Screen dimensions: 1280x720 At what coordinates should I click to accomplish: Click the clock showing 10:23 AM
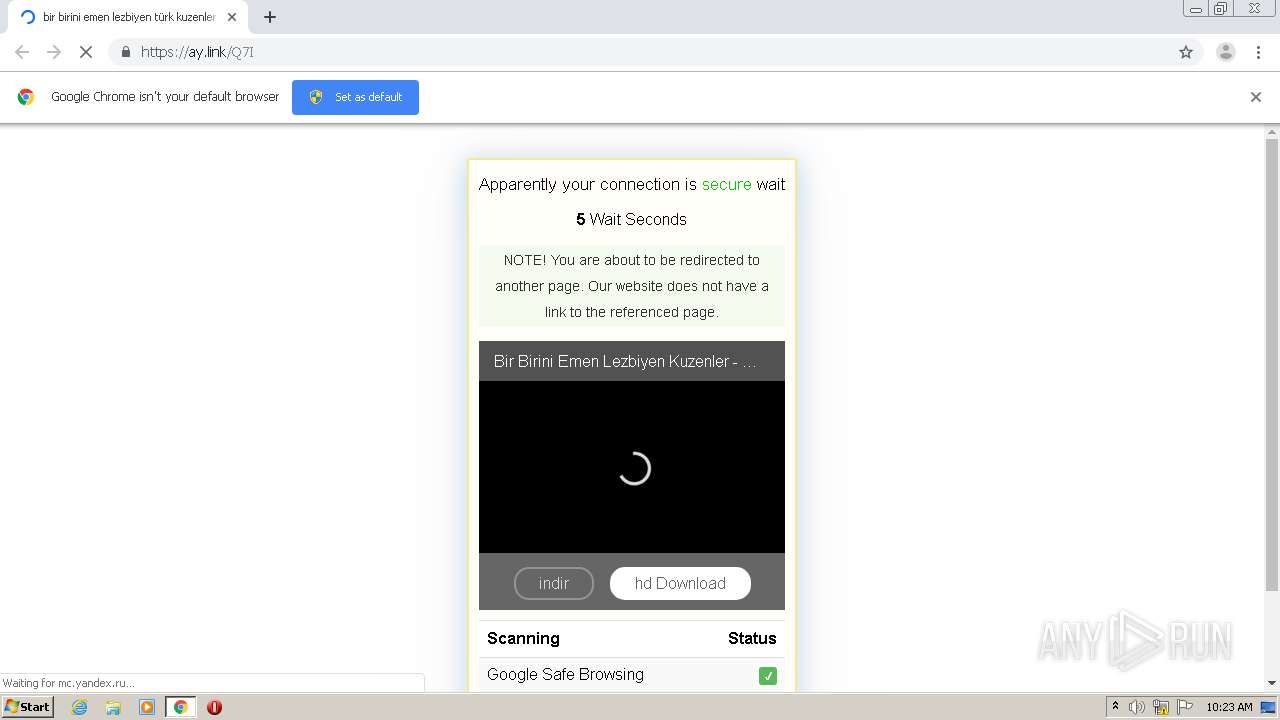1229,707
